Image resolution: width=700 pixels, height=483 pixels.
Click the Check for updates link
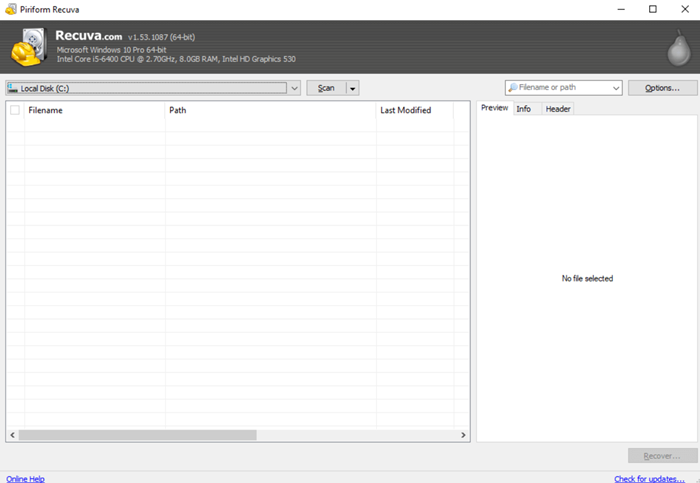point(650,479)
